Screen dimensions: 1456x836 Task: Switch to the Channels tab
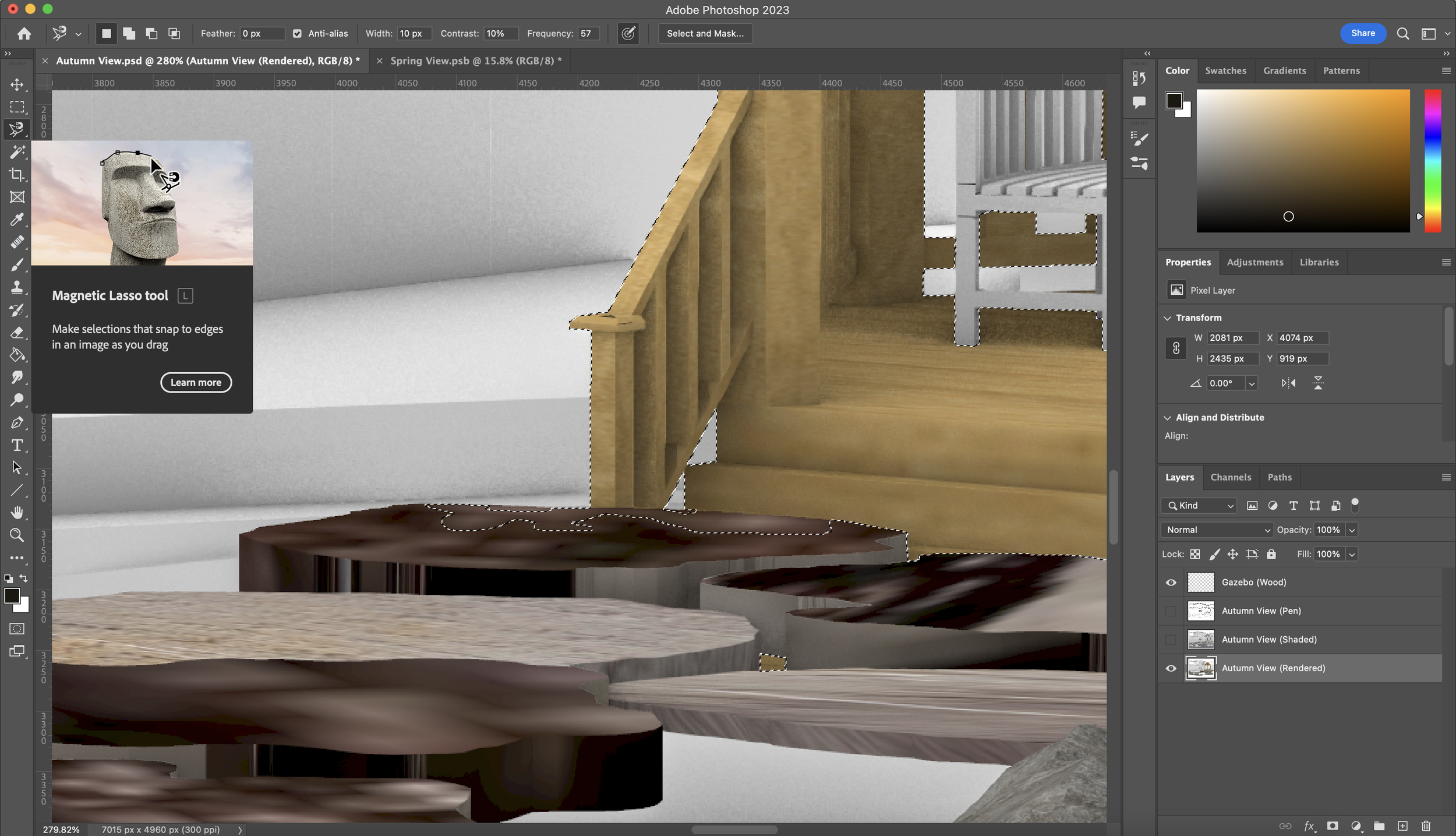click(x=1230, y=477)
